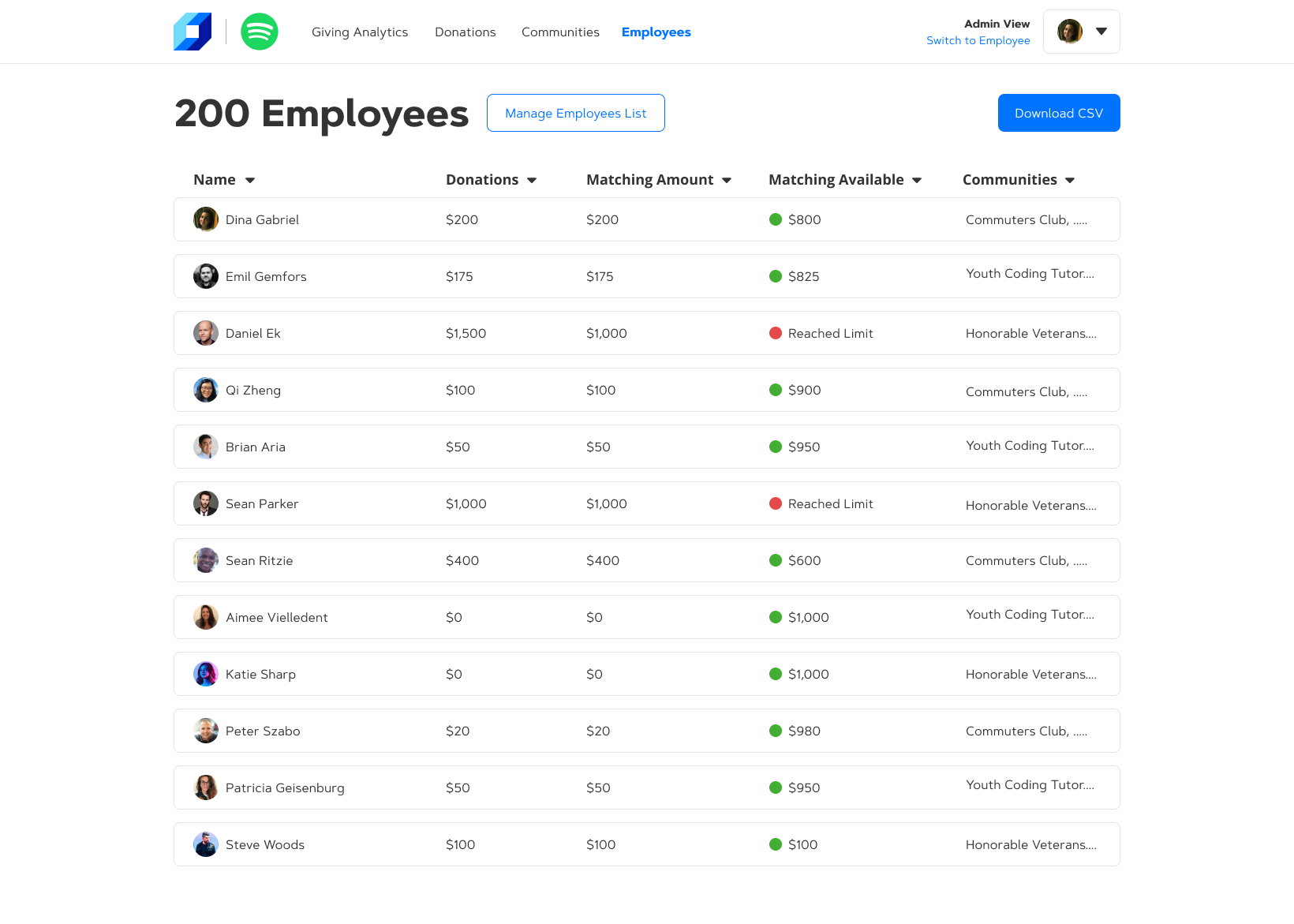Screen dimensions: 1294x924
Task: Sort by Name column arrow
Action: pos(250,181)
